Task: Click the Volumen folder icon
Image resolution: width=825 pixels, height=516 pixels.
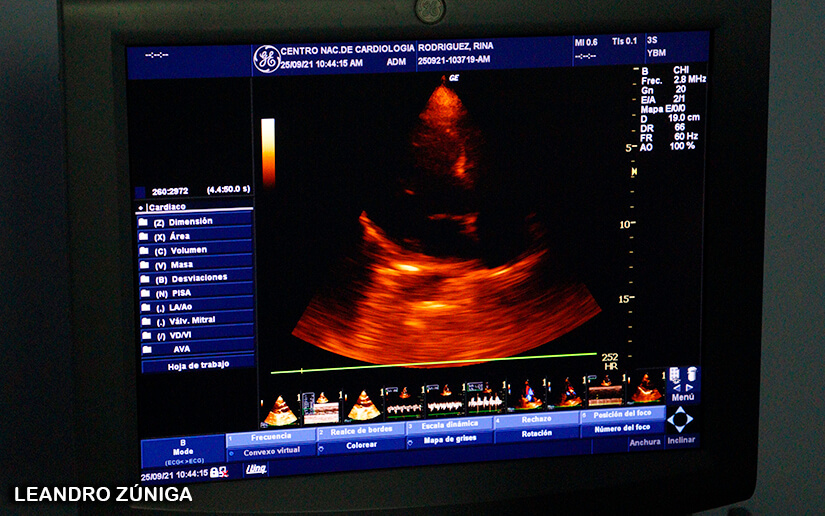Action: point(144,251)
